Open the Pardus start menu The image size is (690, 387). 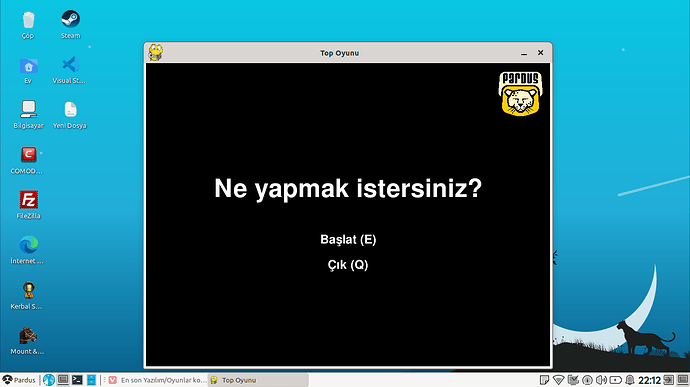tap(18, 380)
